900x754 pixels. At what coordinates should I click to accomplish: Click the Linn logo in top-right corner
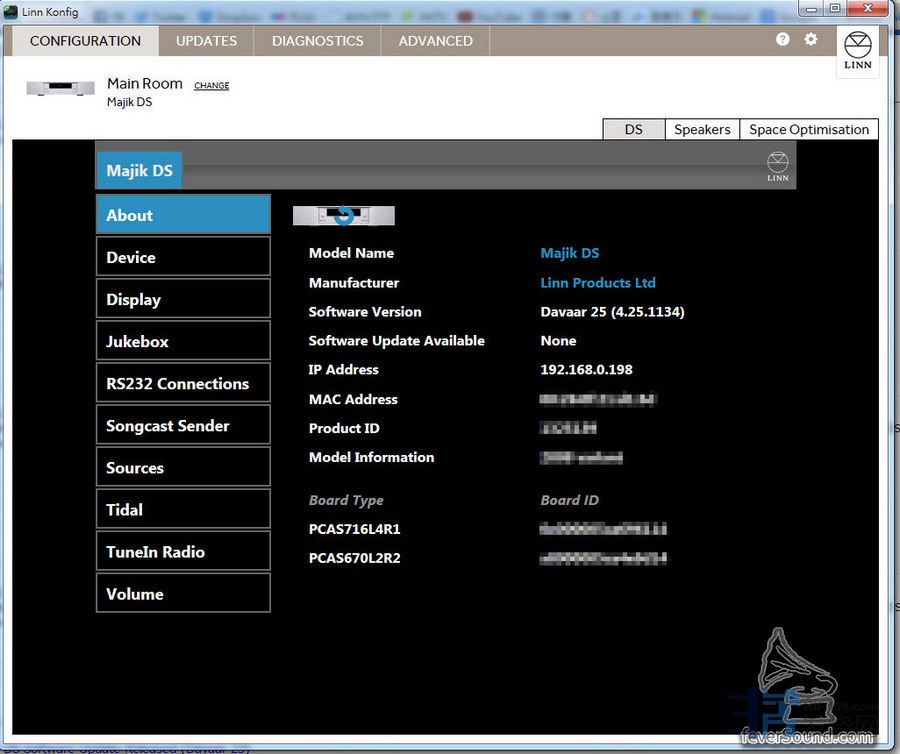[x=857, y=51]
